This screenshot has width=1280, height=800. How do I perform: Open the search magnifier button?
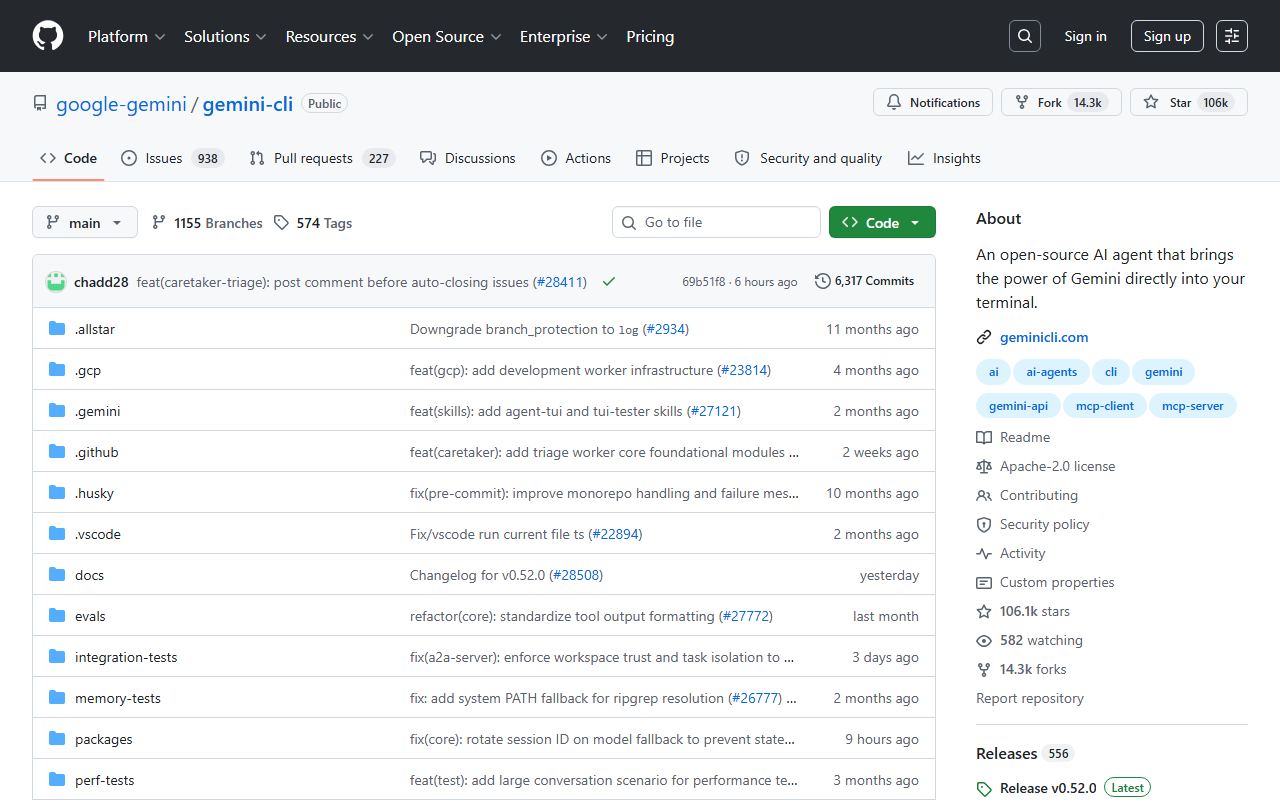click(x=1025, y=36)
